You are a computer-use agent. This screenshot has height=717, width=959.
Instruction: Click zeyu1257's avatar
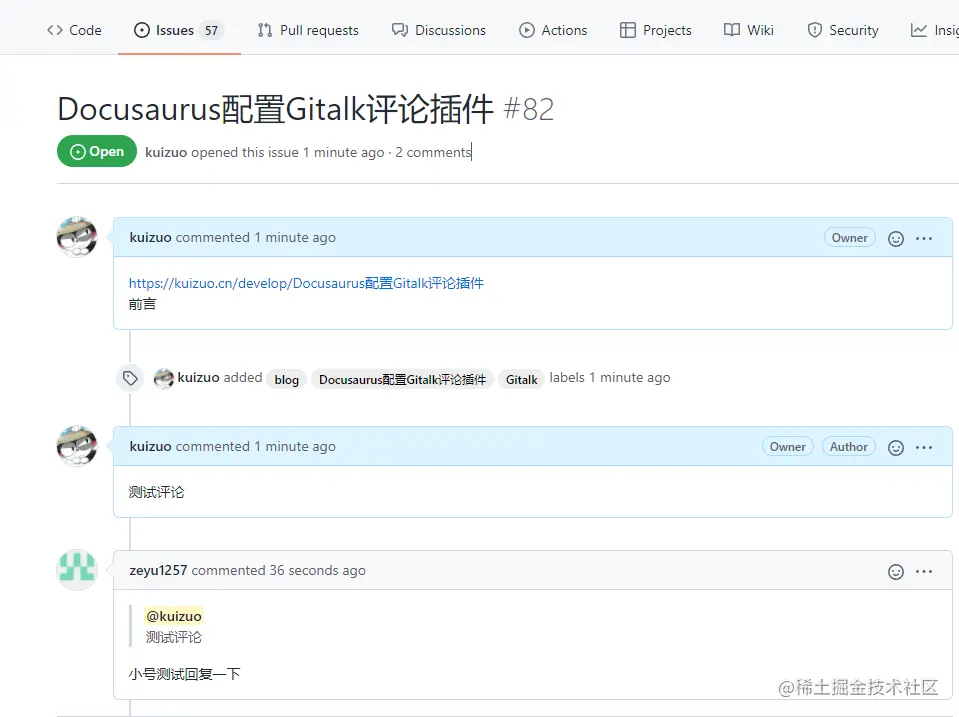[x=77, y=570]
